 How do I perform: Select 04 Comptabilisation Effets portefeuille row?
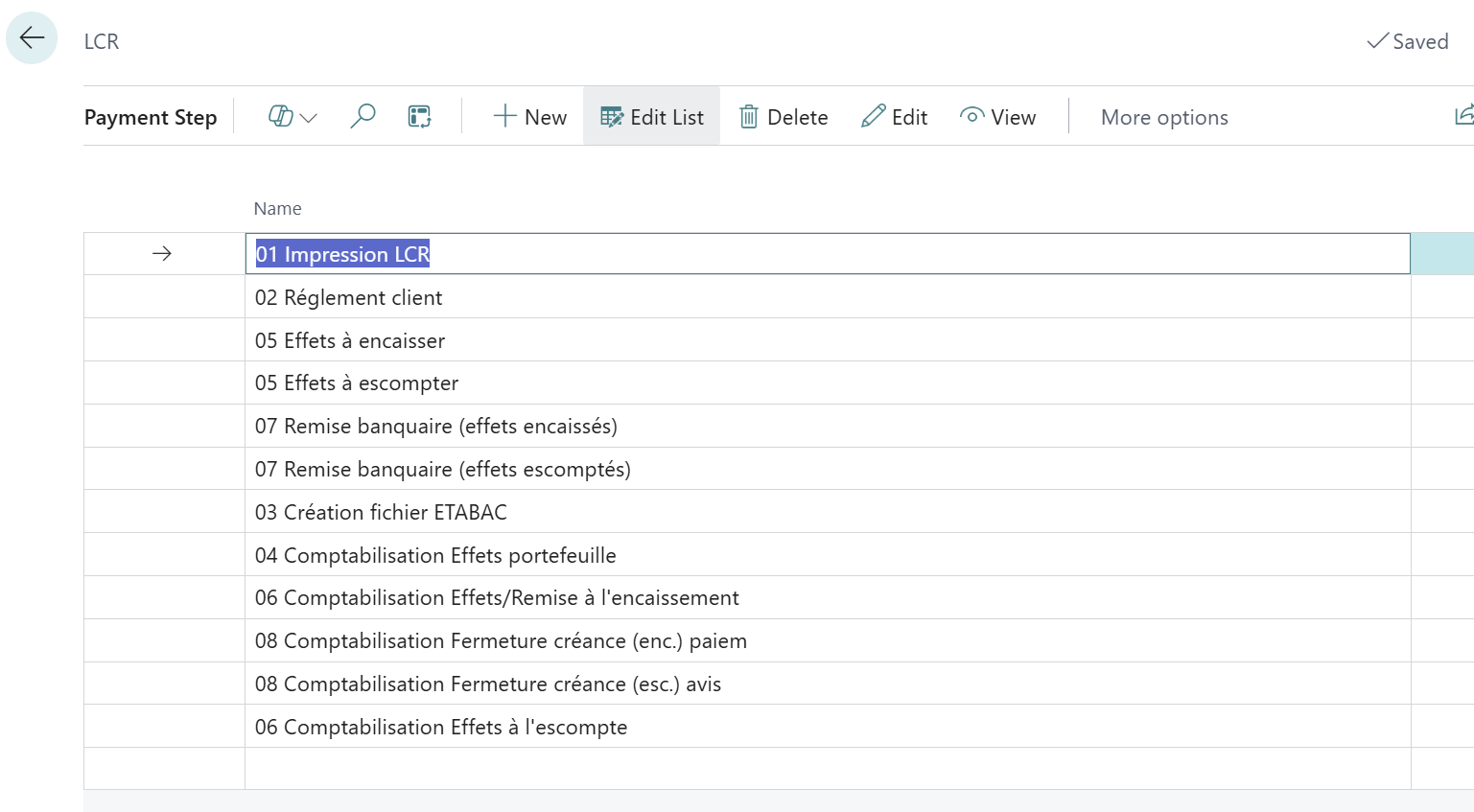coord(434,555)
